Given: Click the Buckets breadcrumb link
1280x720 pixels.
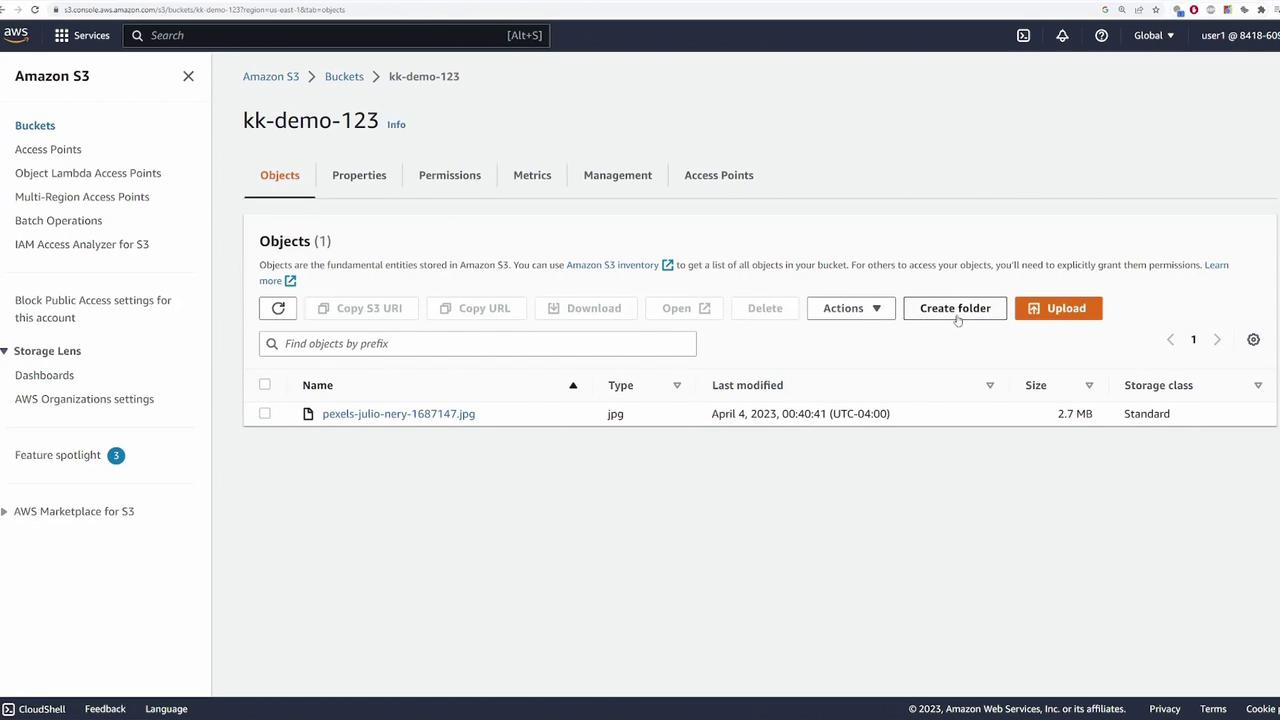Looking at the screenshot, I should [344, 76].
